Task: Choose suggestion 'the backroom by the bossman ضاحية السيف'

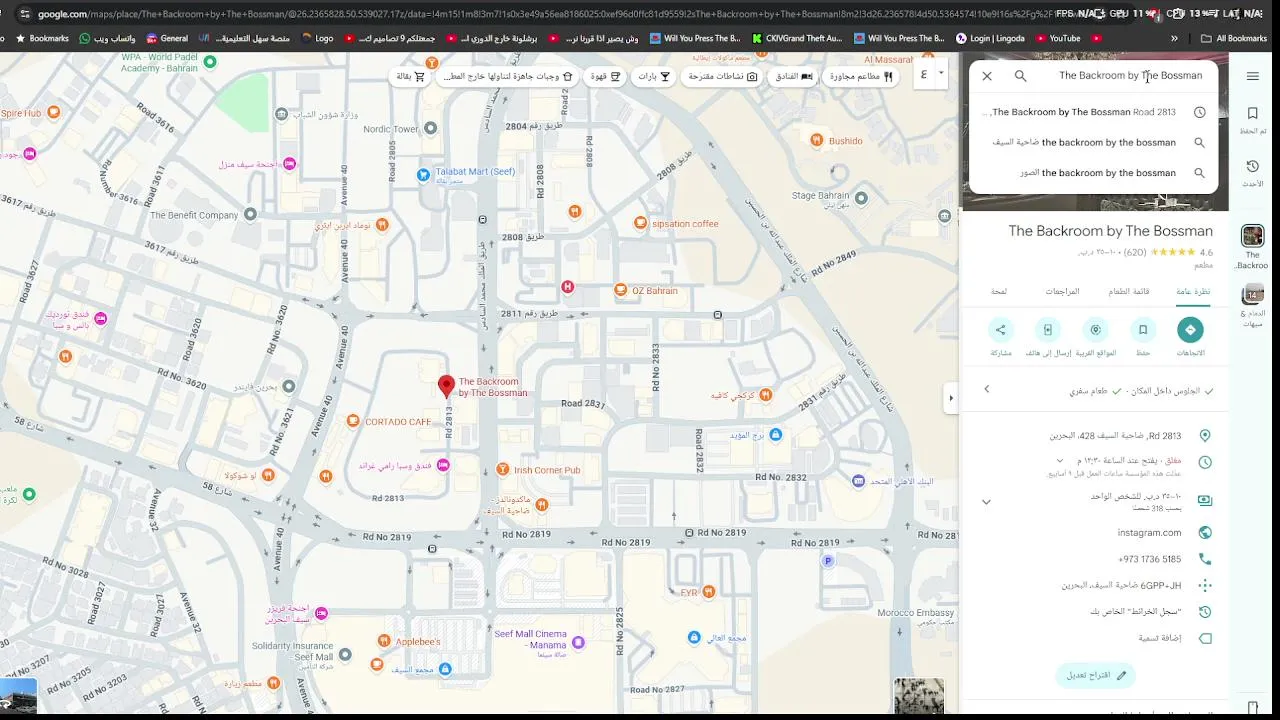Action: 1094,142
